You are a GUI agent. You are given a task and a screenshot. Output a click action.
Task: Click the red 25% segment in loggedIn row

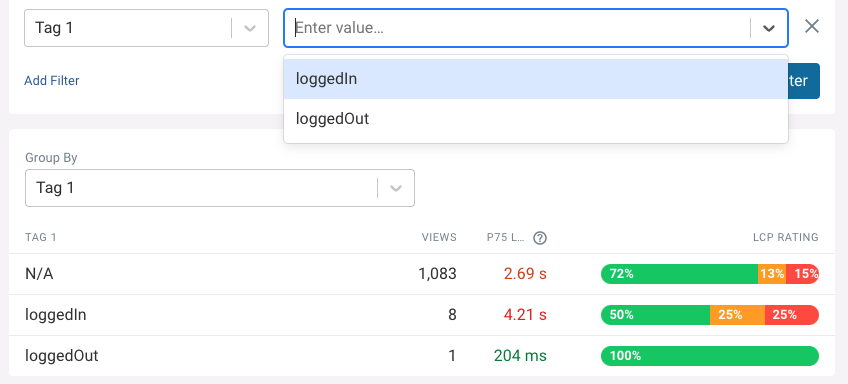click(792, 315)
